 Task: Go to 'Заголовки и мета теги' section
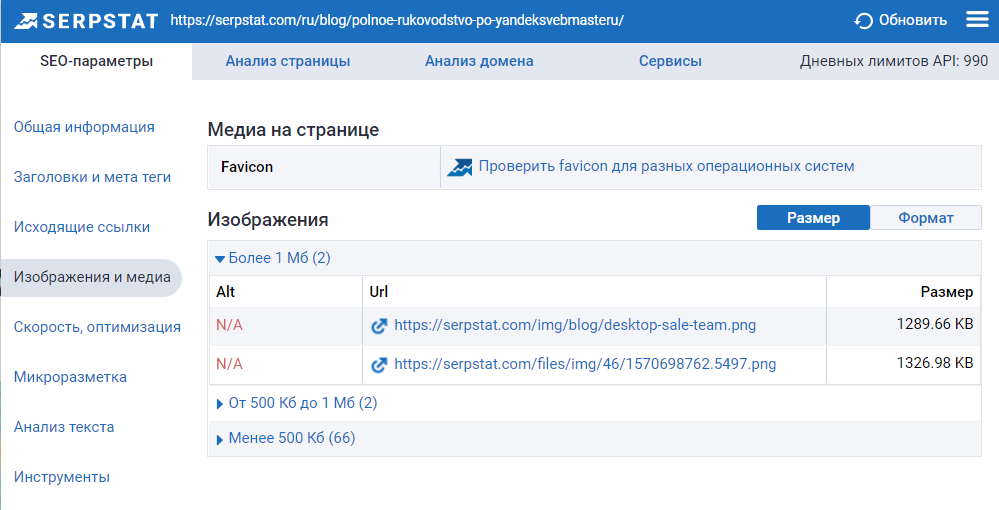(92, 177)
